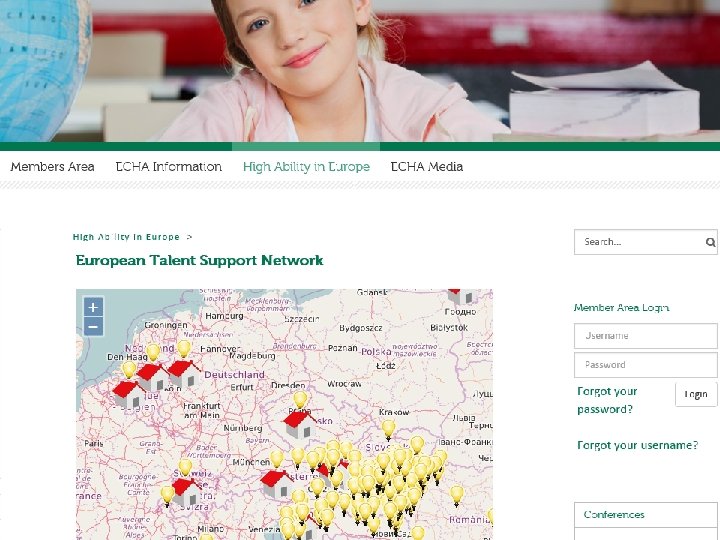This screenshot has width=720, height=540.
Task: Click the lightbulb marker near Krakow
Action: (388, 429)
